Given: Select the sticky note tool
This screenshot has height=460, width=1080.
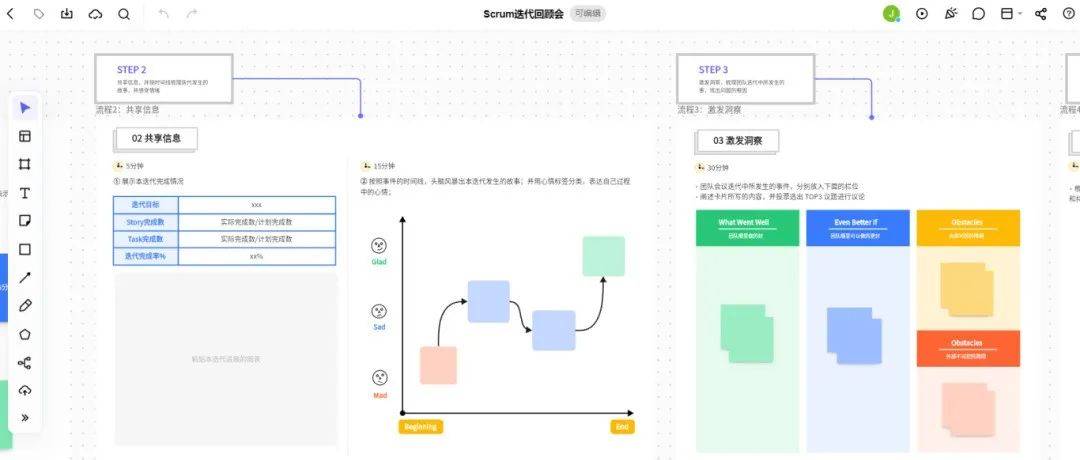Looking at the screenshot, I should point(25,221).
